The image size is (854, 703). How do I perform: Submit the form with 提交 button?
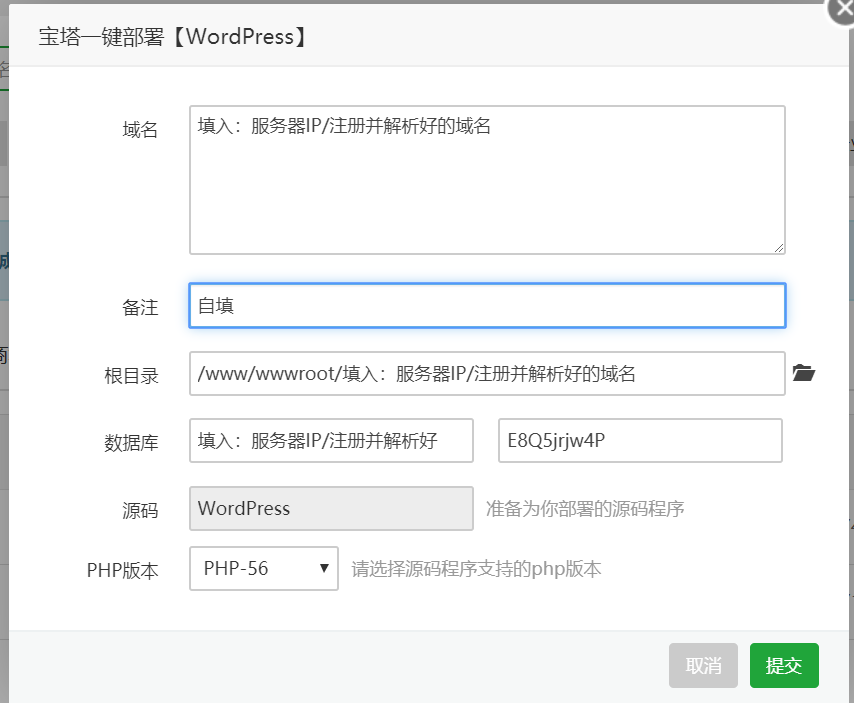click(784, 666)
